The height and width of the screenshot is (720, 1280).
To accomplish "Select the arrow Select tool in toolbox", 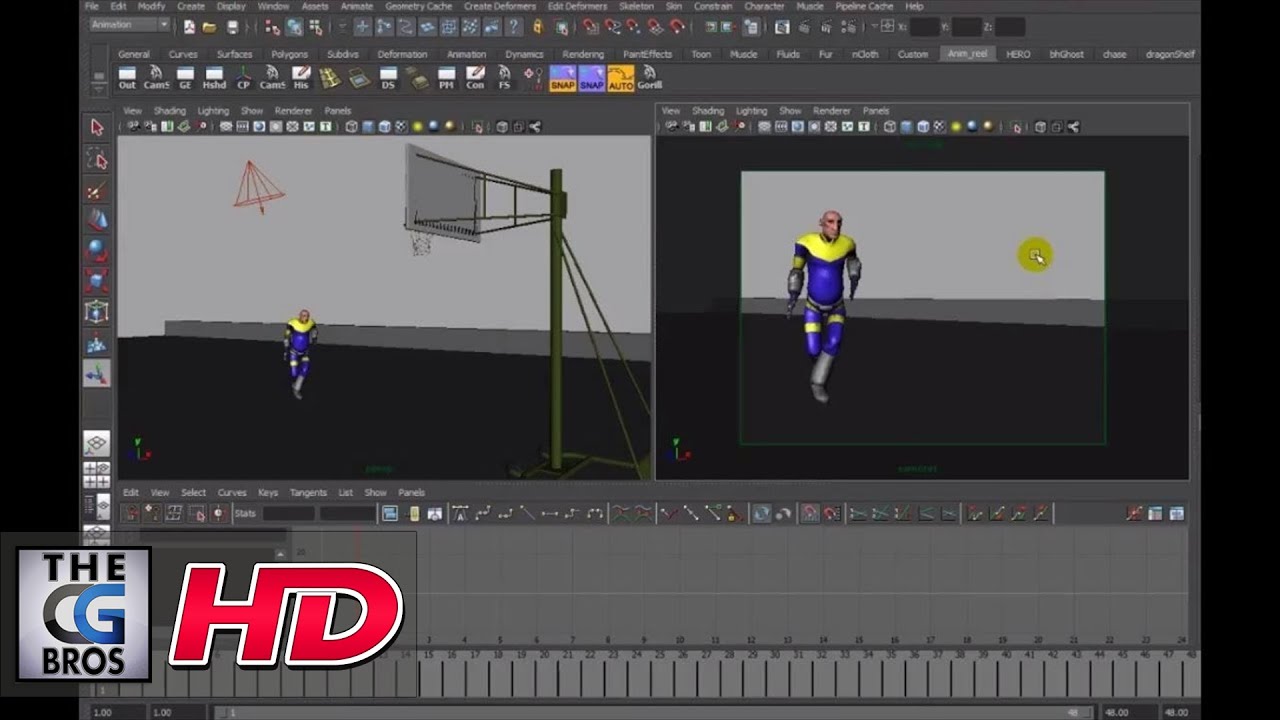I will tap(97, 127).
